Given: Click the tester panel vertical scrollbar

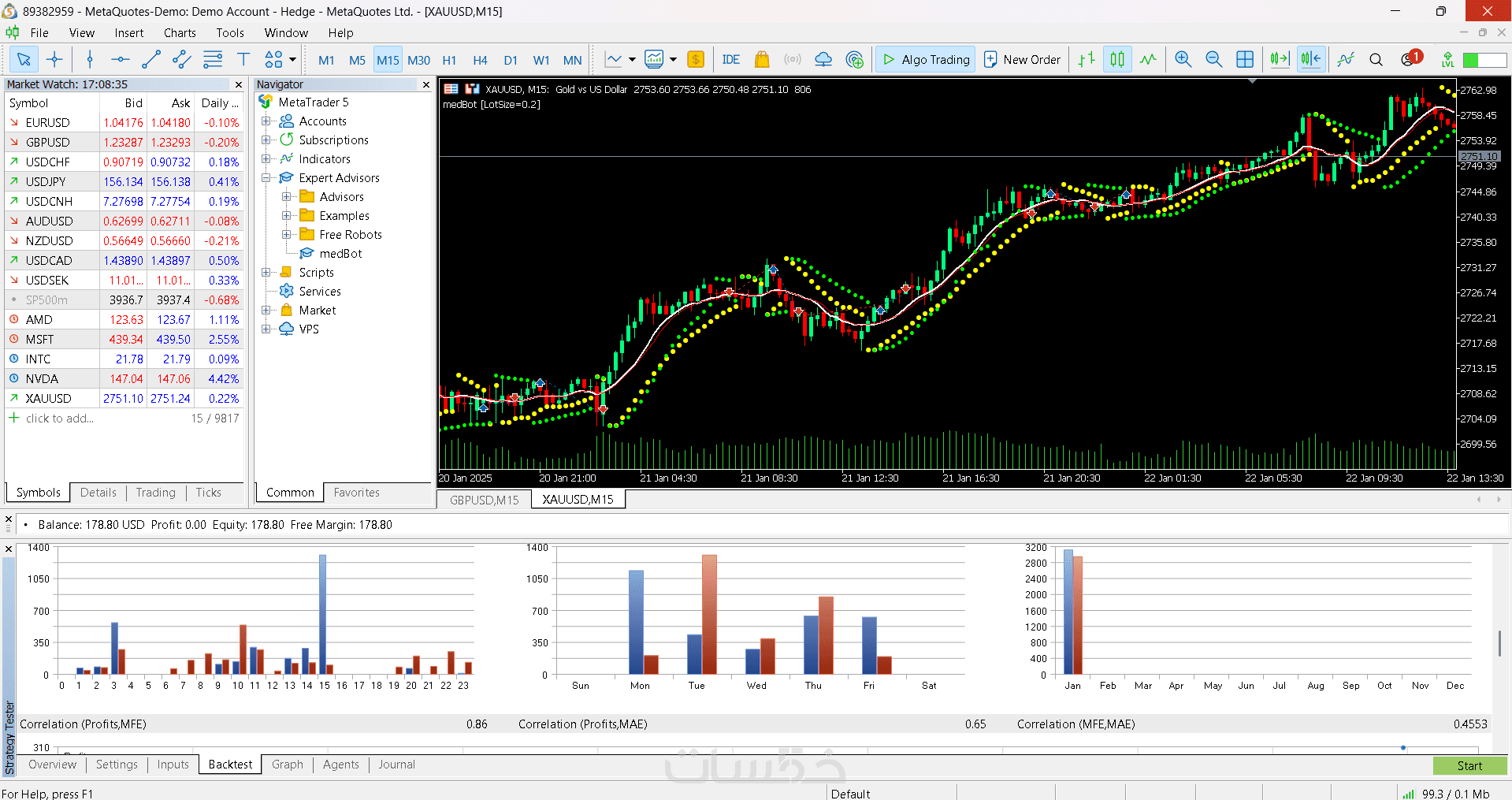Looking at the screenshot, I should (1499, 643).
